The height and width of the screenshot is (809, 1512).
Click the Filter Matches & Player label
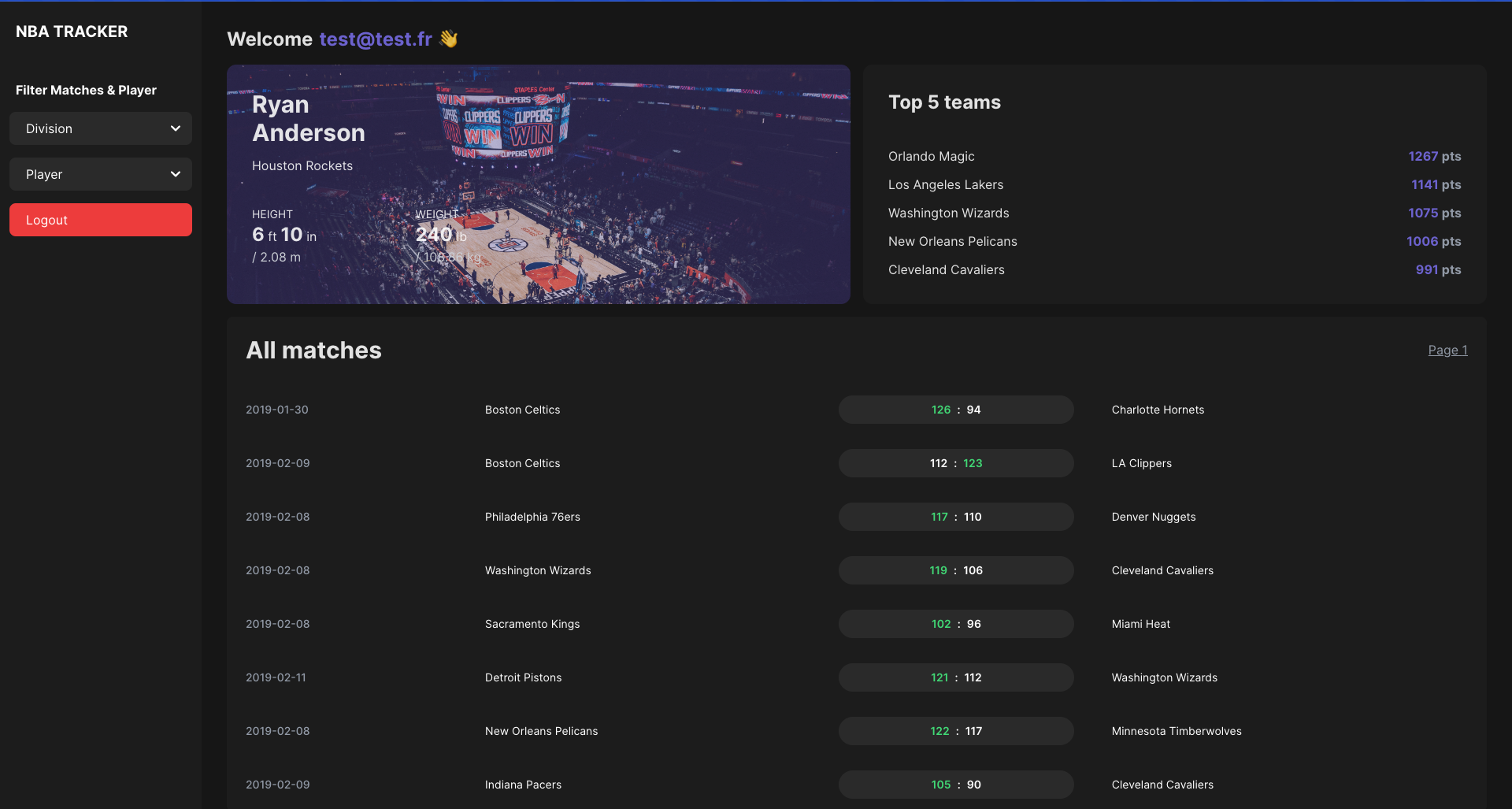86,90
